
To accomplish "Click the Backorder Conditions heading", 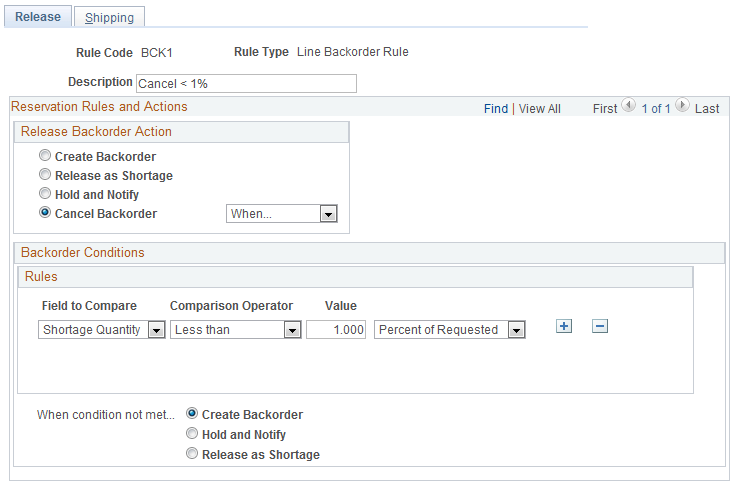I will (x=82, y=253).
